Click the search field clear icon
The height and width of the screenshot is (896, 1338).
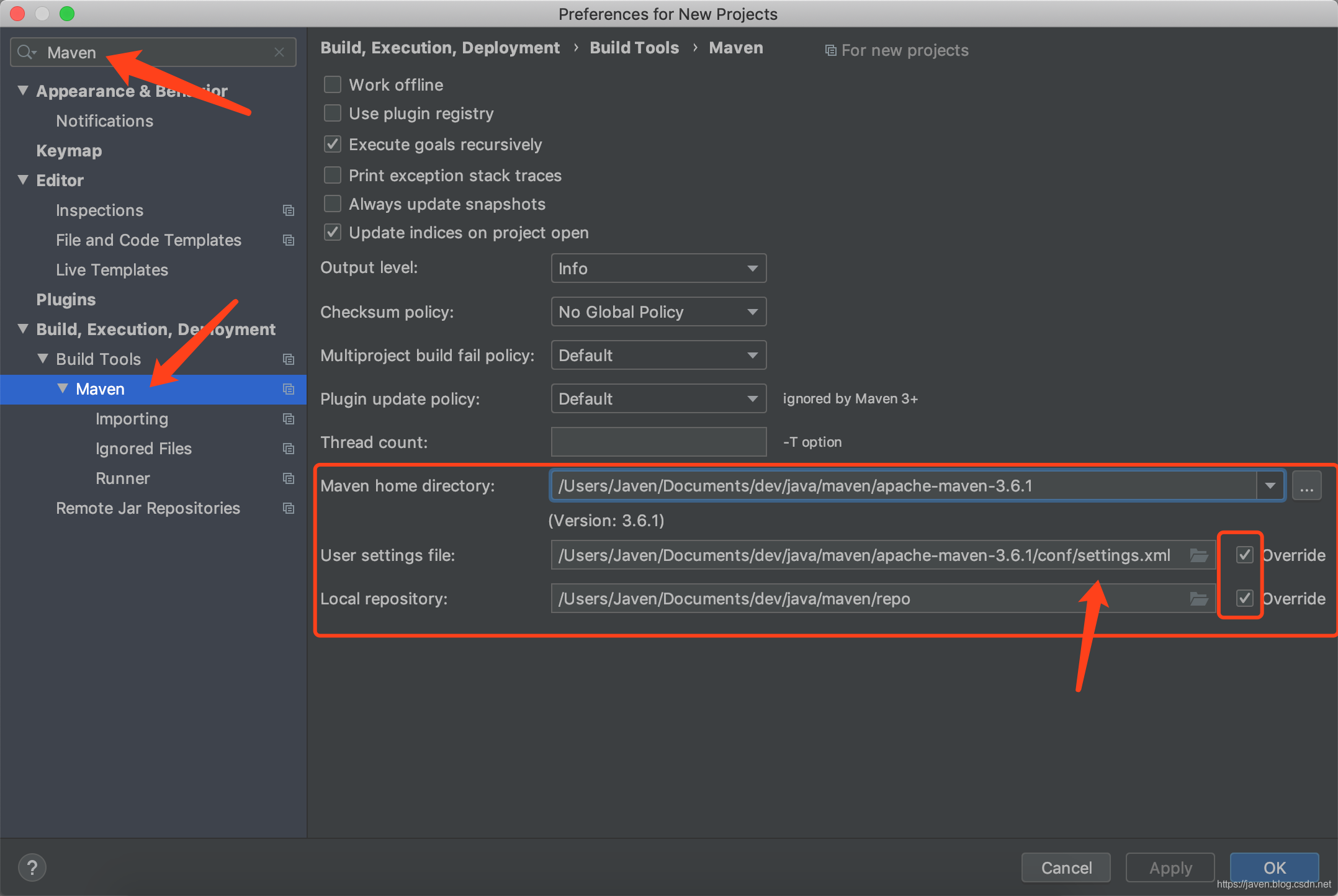point(283,51)
